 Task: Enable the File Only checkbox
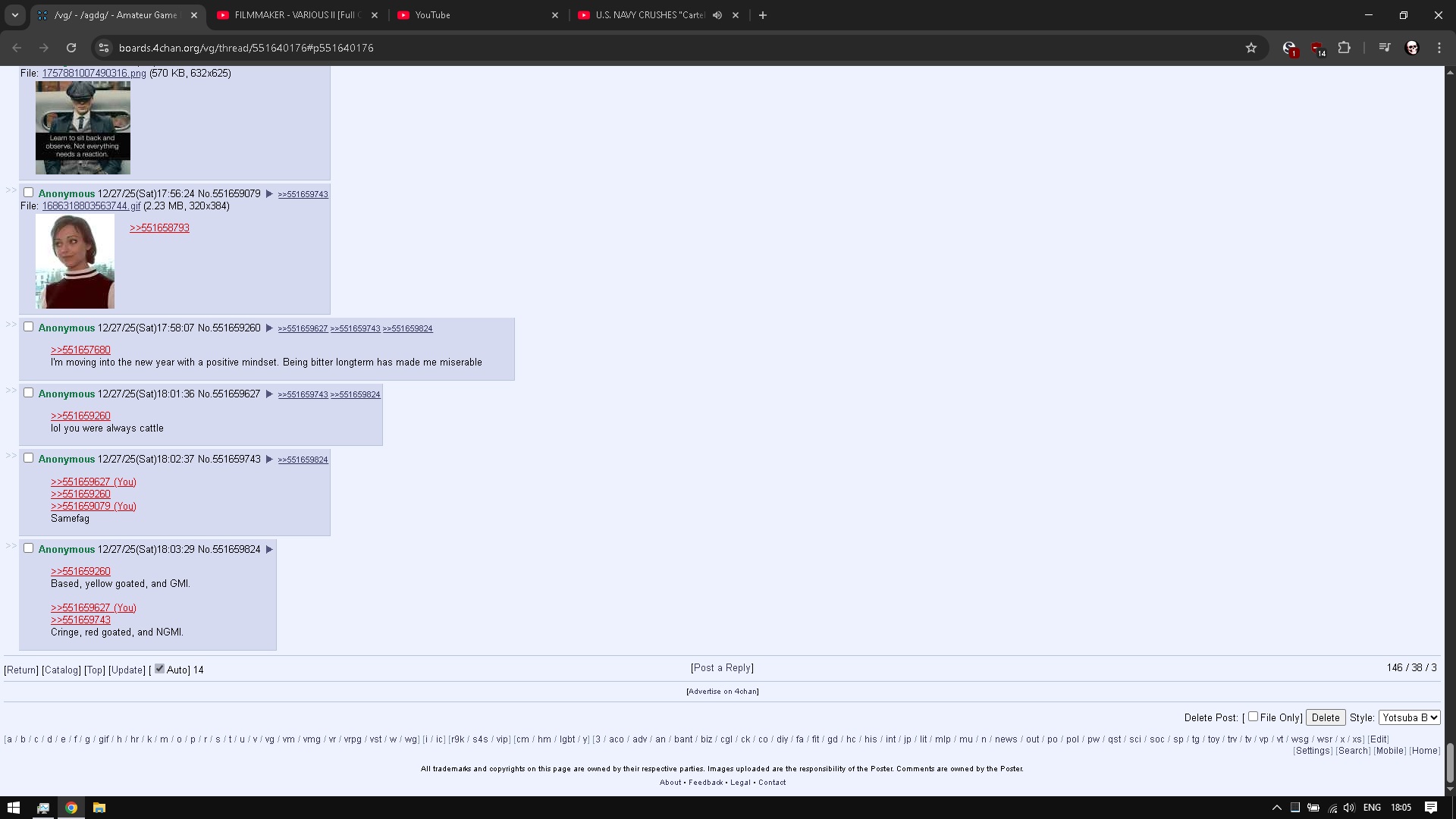[1253, 717]
